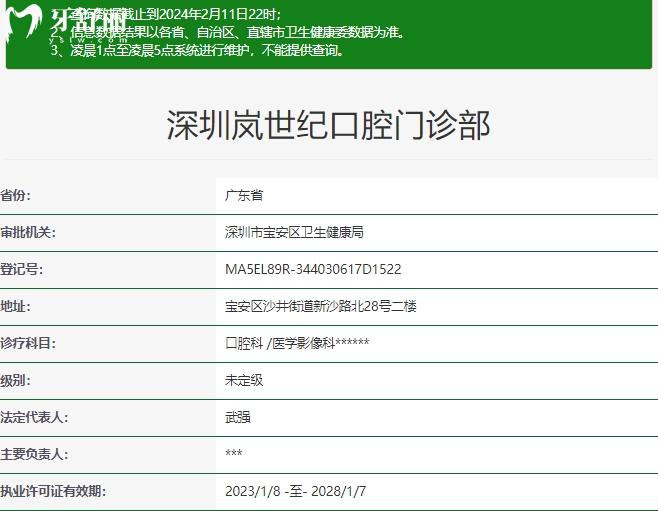Image resolution: width=658 pixels, height=511 pixels.
Task: Click registration number MA5EL89R-344030617D1522
Action: [313, 269]
